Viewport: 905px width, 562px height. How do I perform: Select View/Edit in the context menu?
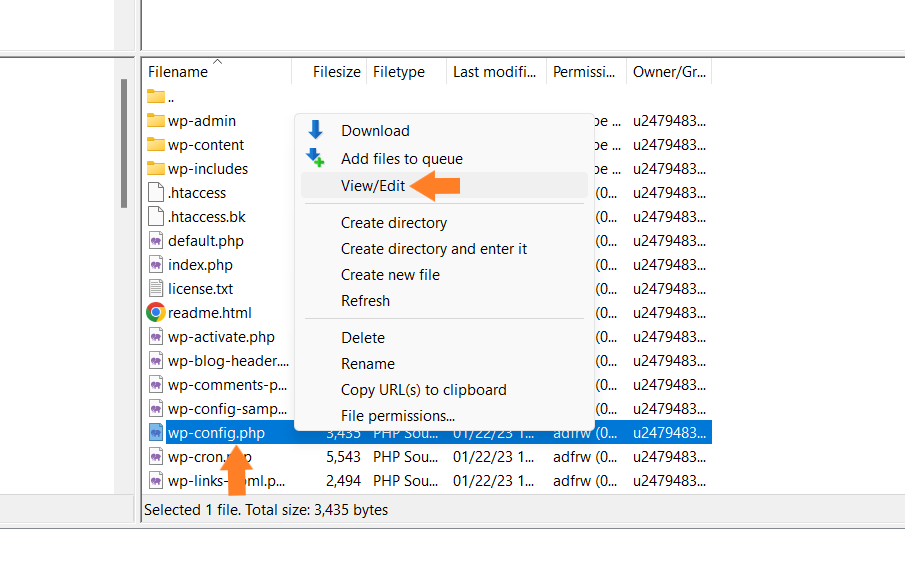coord(444,185)
